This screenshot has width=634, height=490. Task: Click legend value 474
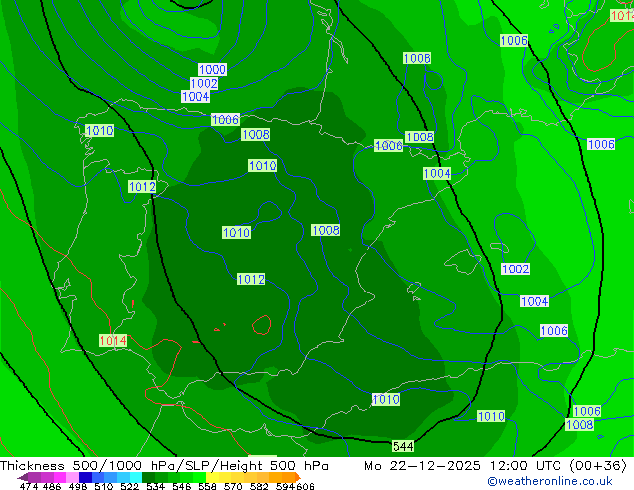point(29,486)
